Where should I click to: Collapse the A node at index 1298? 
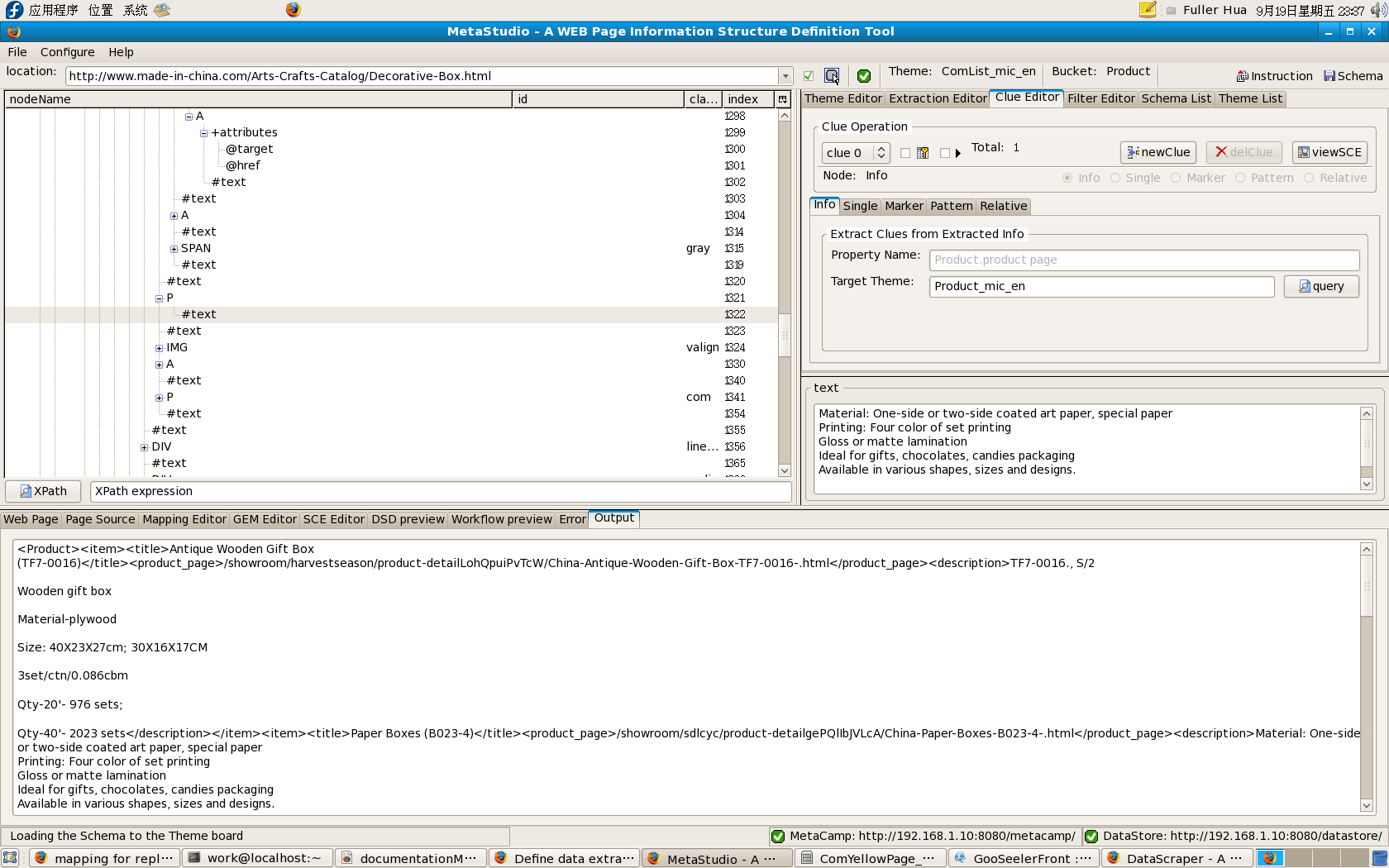(x=189, y=117)
